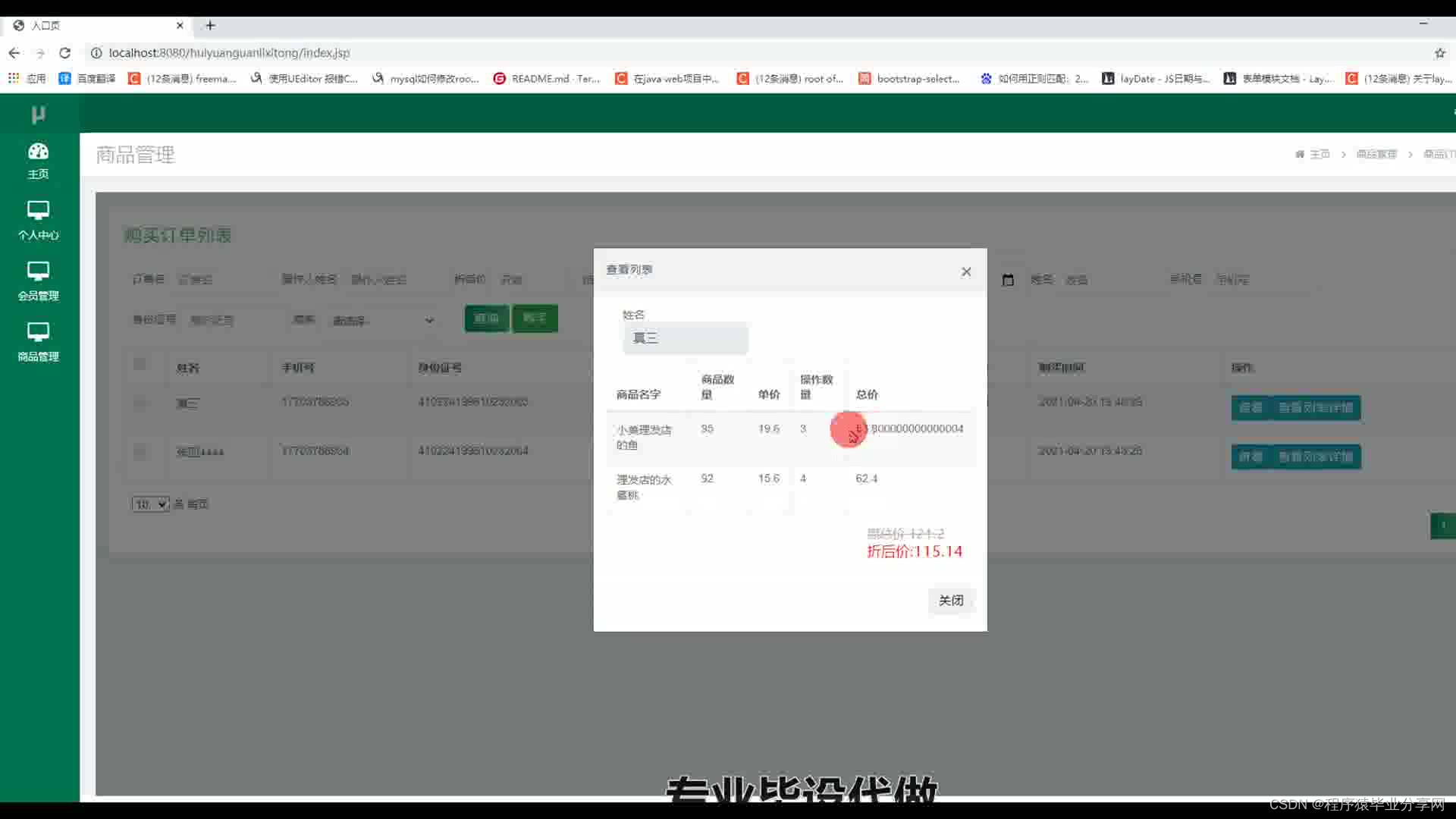Image resolution: width=1456 pixels, height=819 pixels.
Task: Click the 姓名 field in dialog
Action: [x=685, y=338]
